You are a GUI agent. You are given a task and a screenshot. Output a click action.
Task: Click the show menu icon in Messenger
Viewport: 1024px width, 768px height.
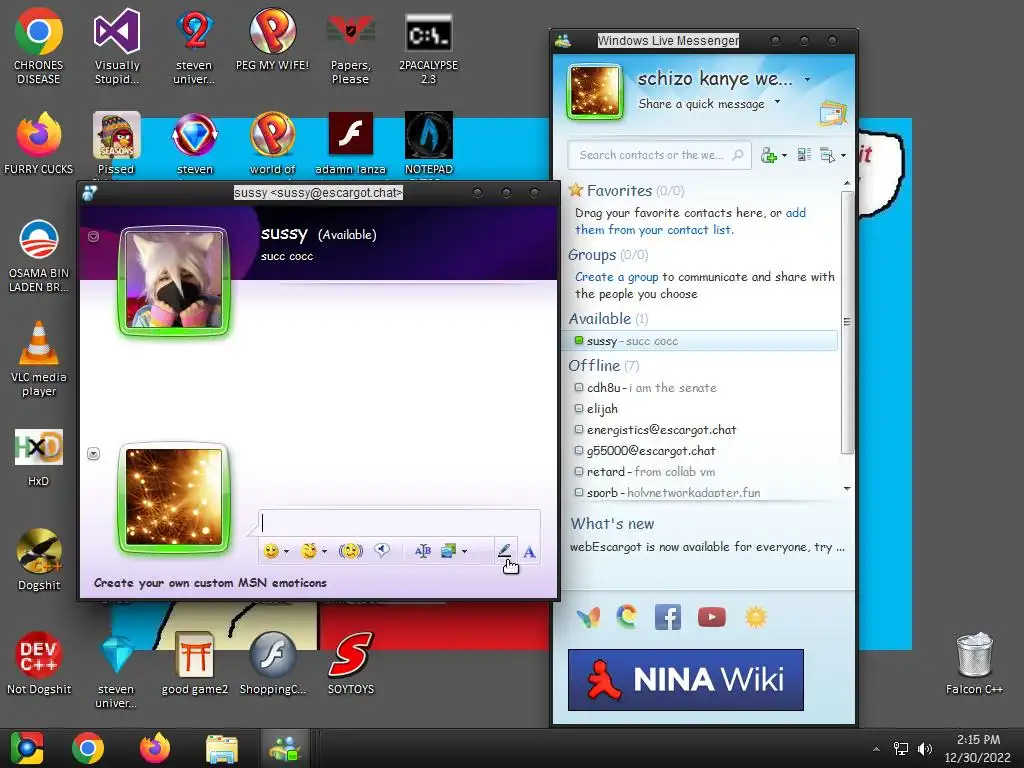827,155
